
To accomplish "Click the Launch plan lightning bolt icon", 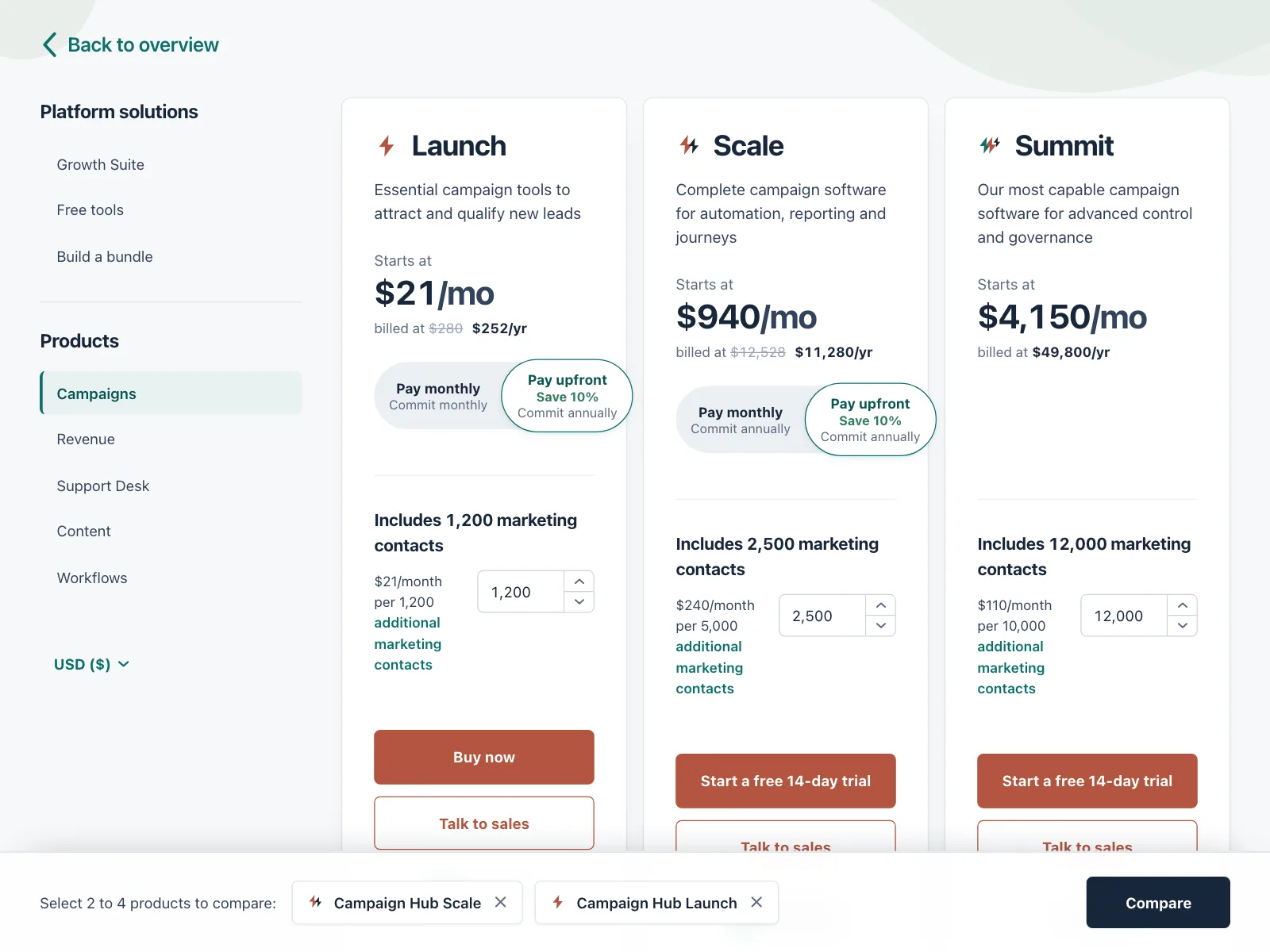I will pos(387,146).
